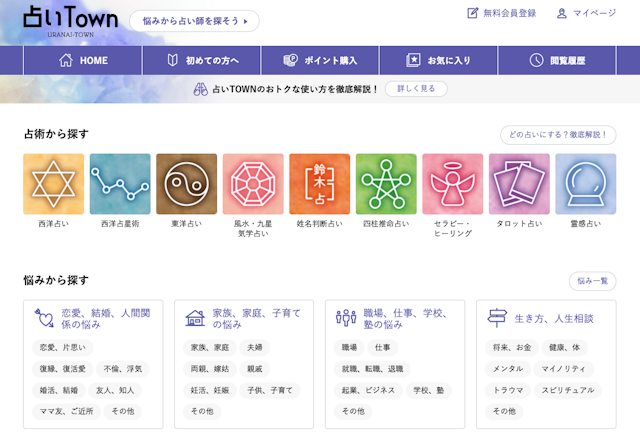The width and height of the screenshot is (640, 446).
Task: Open the タロット占い cards icon
Action: coord(519,184)
